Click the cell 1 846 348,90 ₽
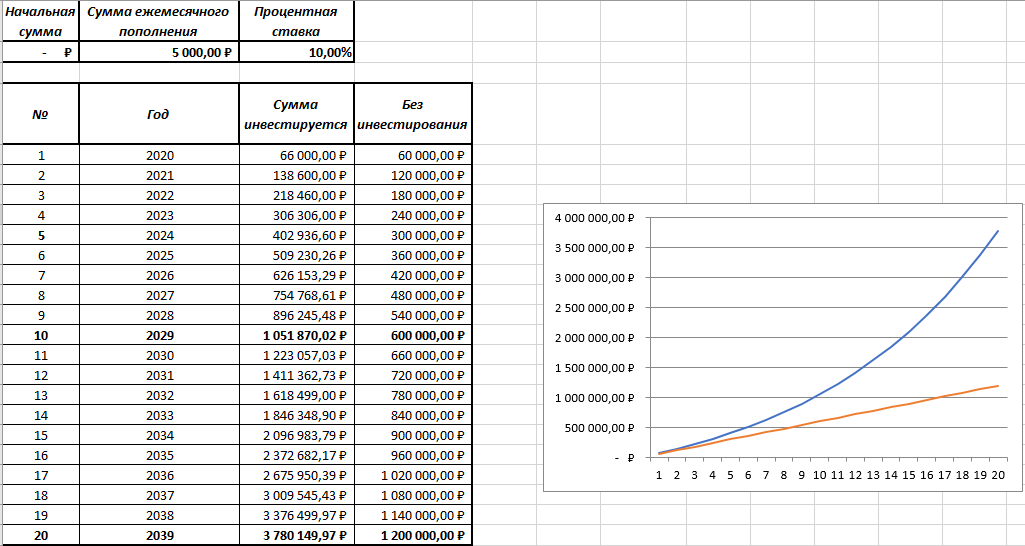1025x546 pixels. (296, 415)
